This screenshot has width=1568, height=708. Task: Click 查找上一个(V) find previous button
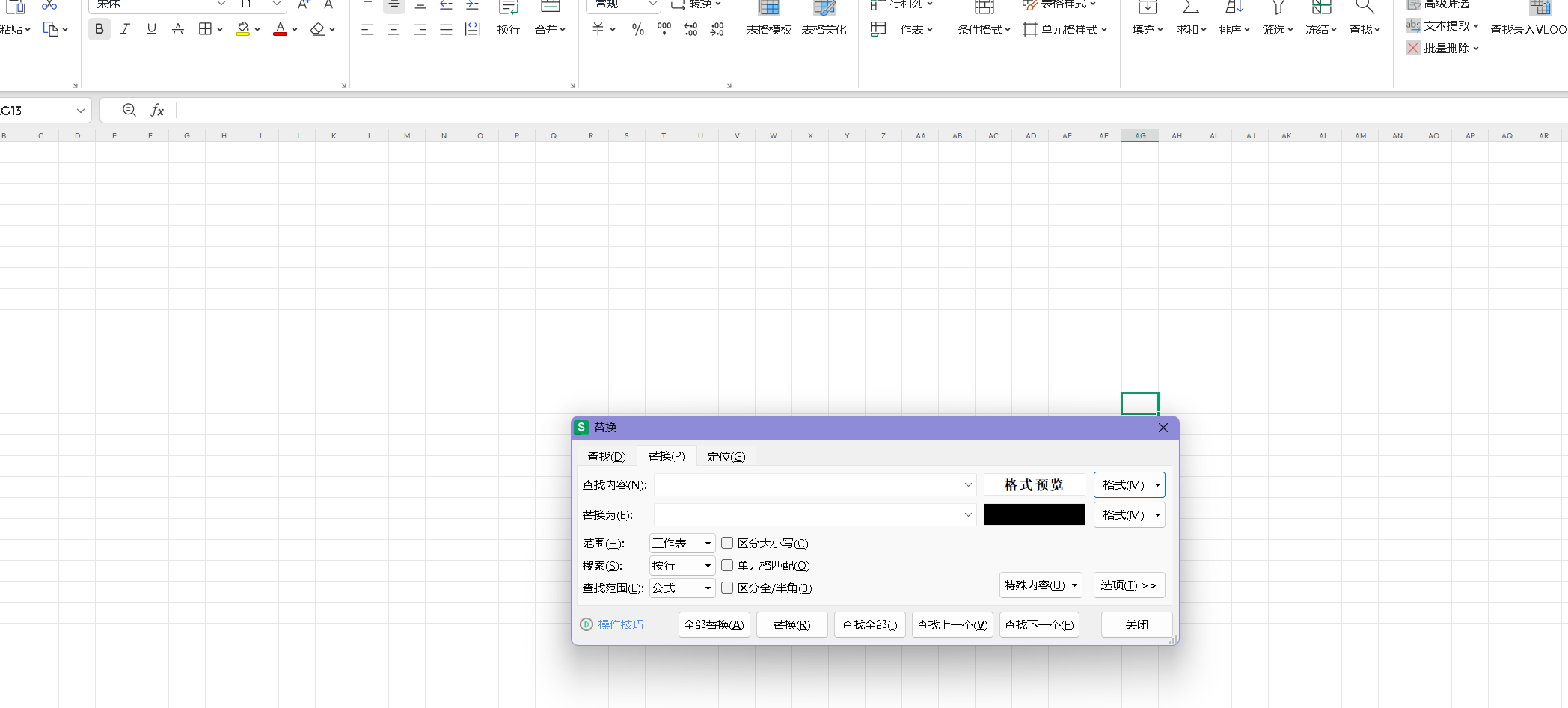click(952, 625)
